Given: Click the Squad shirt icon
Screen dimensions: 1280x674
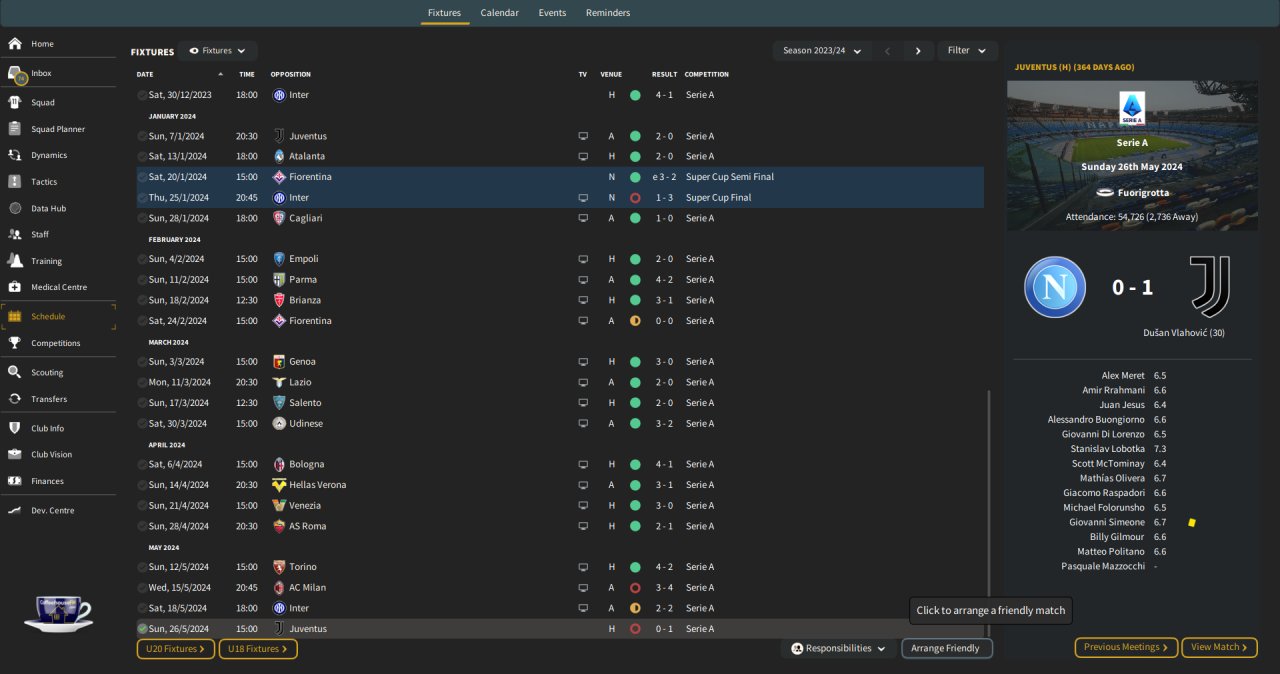Looking at the screenshot, I should 15,102.
